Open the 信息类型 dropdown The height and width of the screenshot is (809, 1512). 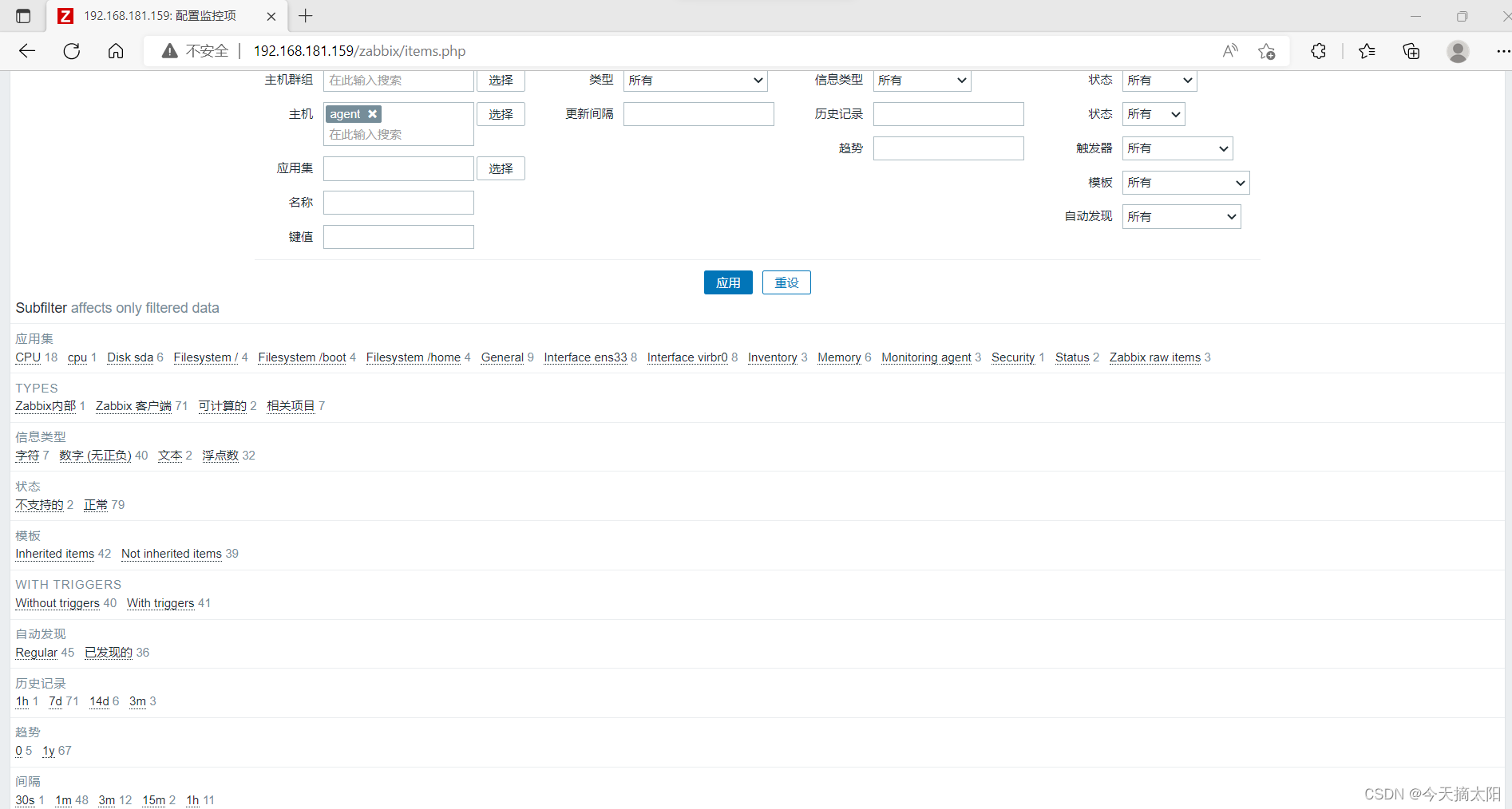[922, 81]
